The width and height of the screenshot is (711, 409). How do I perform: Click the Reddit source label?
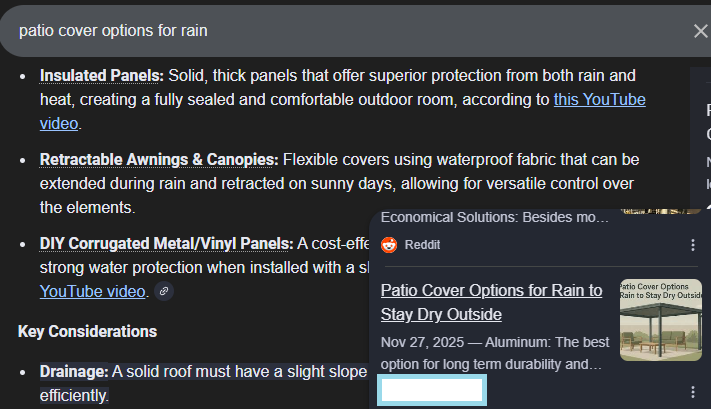click(423, 245)
